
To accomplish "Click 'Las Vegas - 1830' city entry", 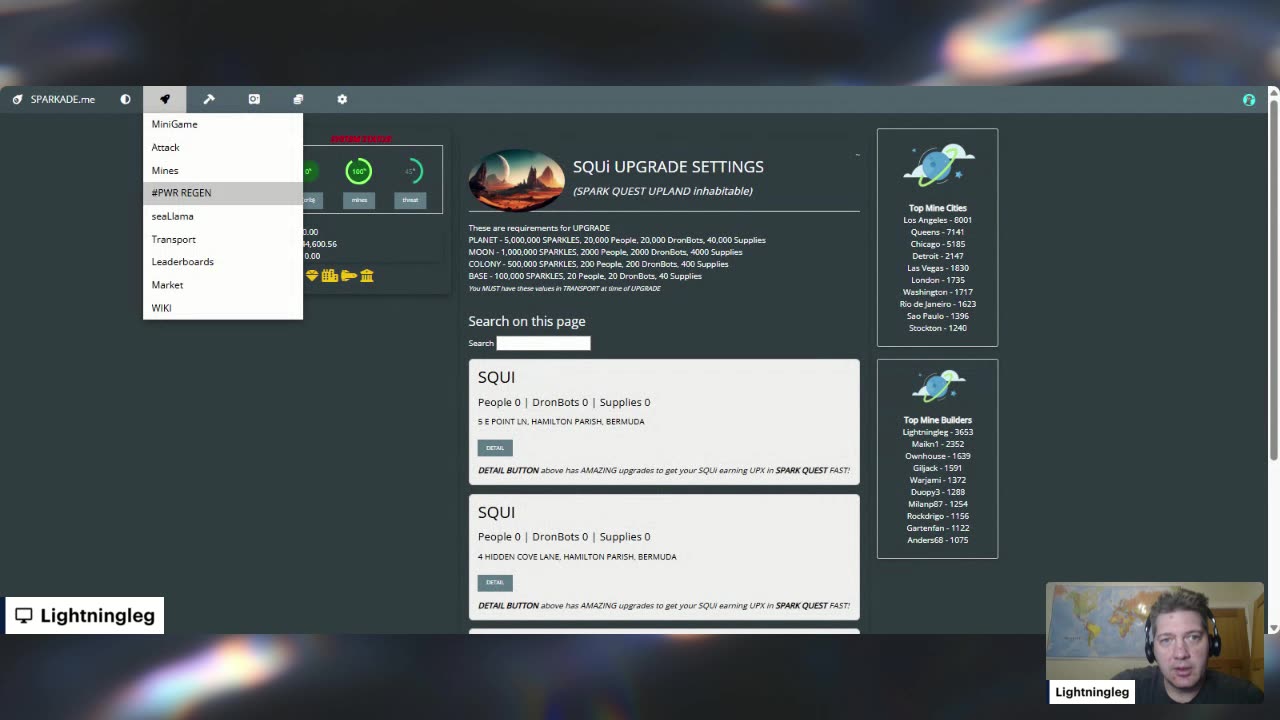I will click(x=937, y=268).
